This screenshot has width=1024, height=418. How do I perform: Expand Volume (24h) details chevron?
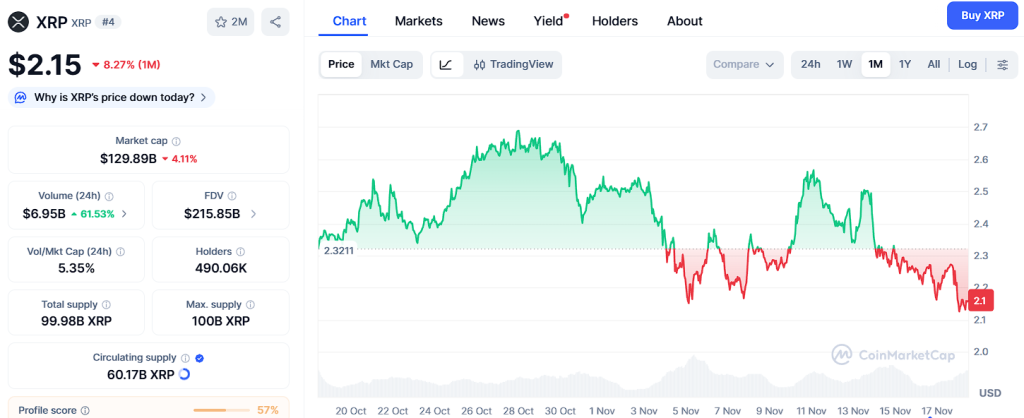(x=124, y=214)
